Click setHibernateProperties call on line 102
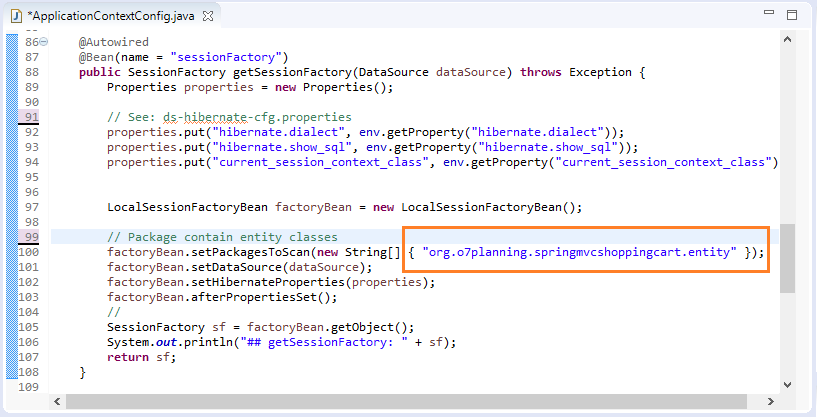 pyautogui.click(x=268, y=282)
